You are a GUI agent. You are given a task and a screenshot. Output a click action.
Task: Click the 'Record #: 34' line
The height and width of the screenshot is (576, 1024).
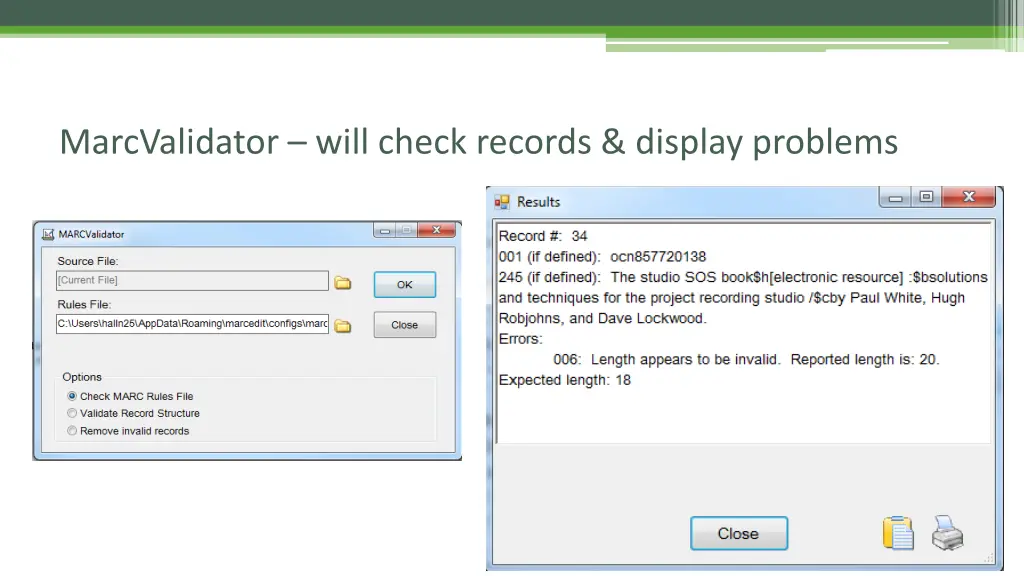click(x=543, y=236)
